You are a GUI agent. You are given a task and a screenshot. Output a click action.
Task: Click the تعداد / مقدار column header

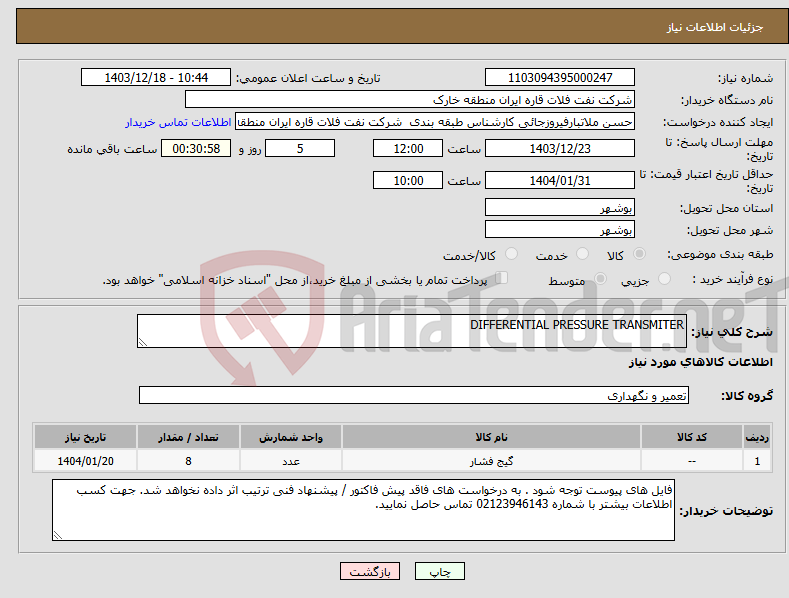click(x=188, y=437)
